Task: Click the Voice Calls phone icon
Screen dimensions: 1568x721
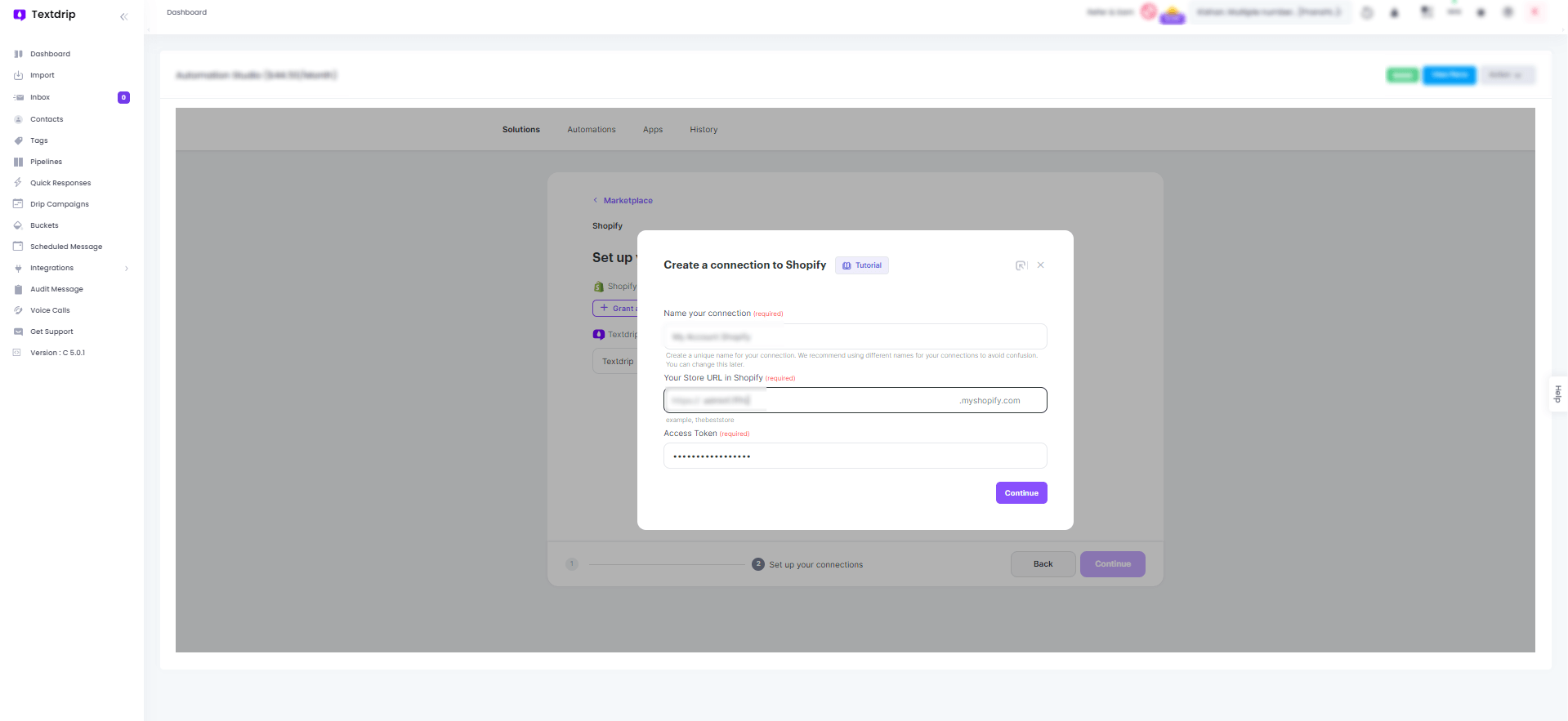Action: [18, 310]
